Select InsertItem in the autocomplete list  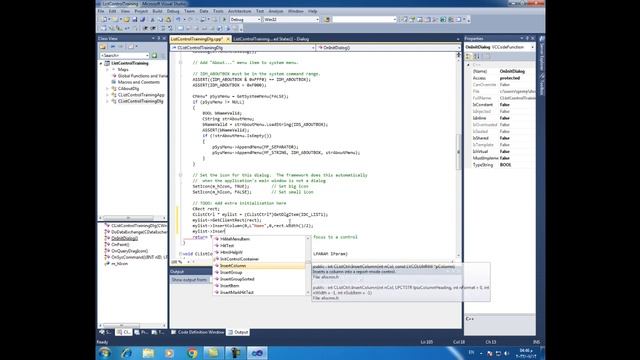(259, 286)
